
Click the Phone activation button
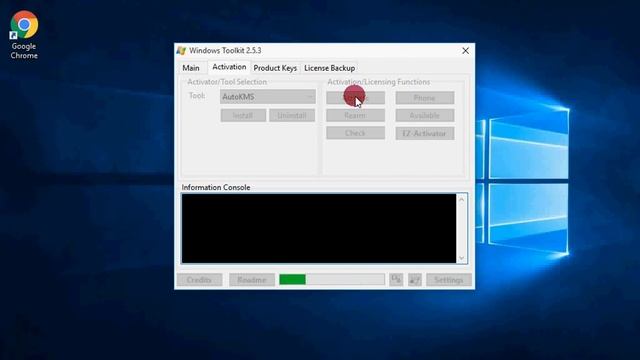tap(424, 98)
